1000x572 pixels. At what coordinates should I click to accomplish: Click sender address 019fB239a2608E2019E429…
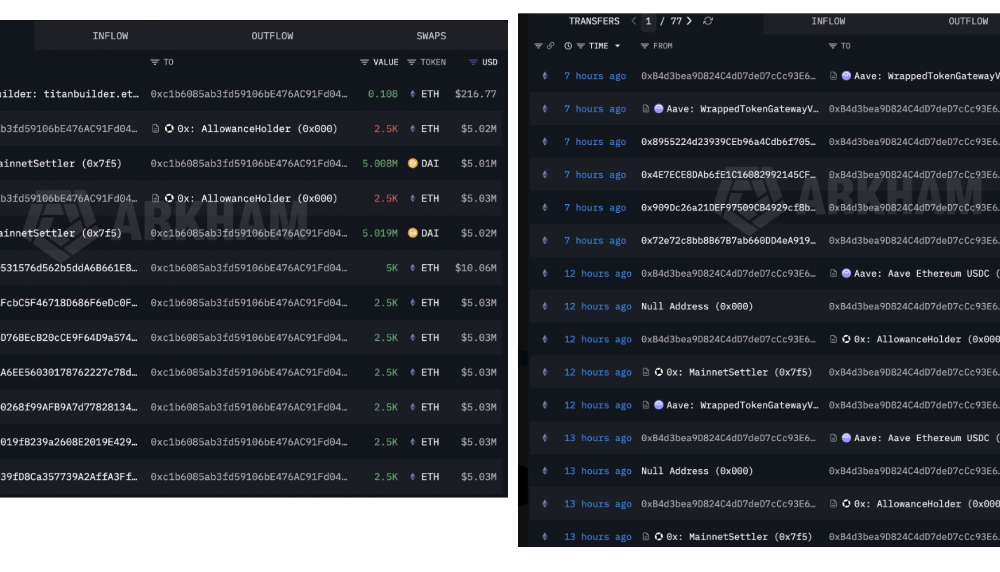(x=69, y=442)
